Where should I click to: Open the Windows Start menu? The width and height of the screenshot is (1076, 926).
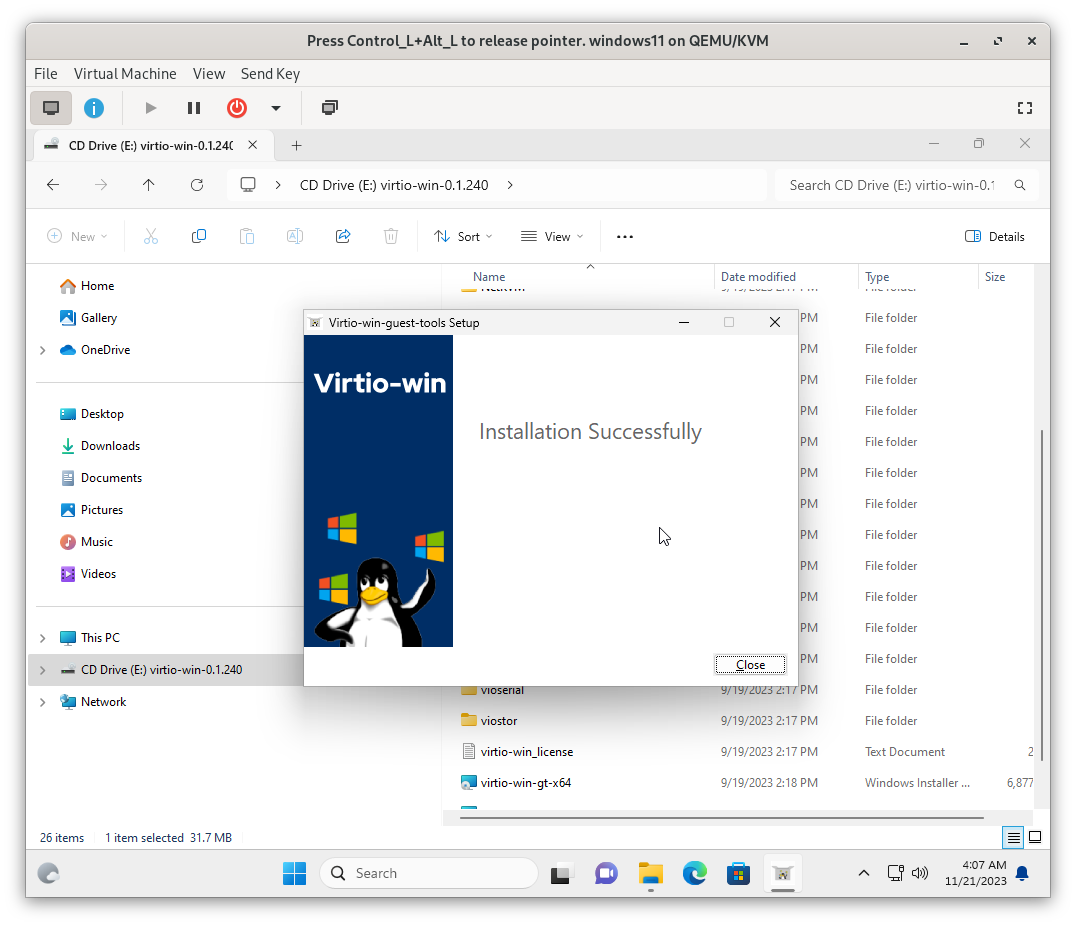pyautogui.click(x=294, y=873)
